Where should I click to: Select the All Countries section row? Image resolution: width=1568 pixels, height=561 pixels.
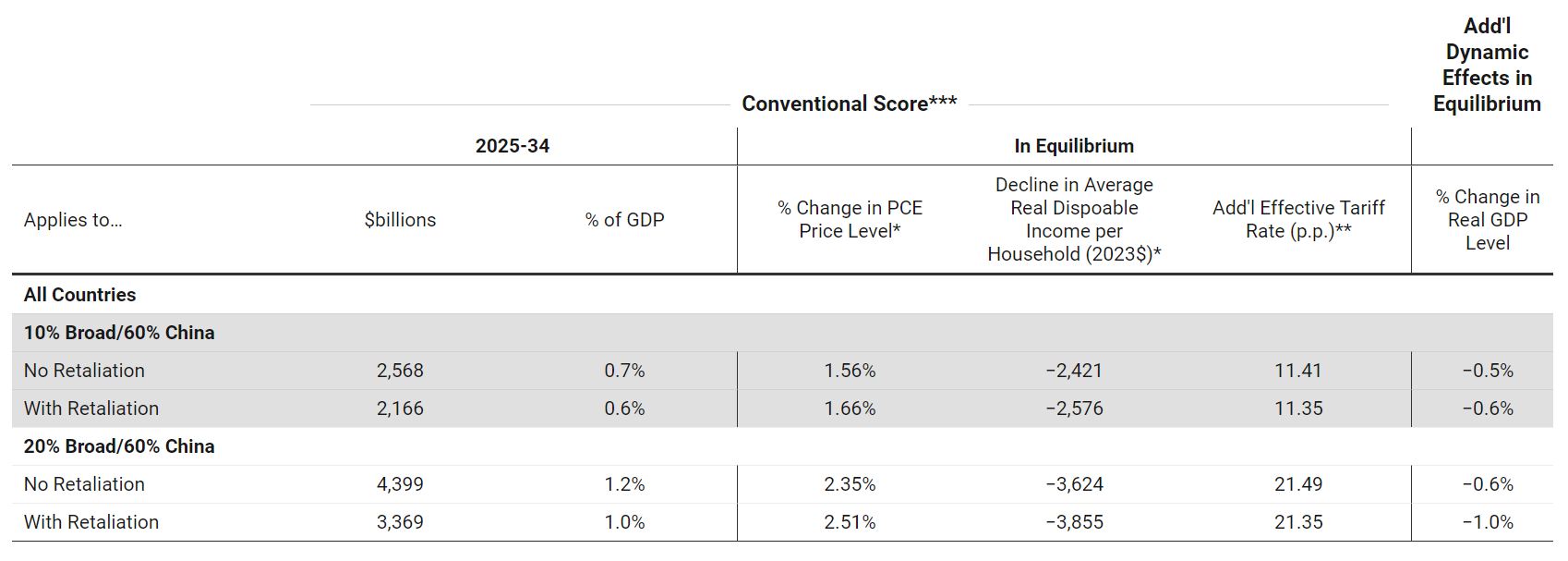80,295
